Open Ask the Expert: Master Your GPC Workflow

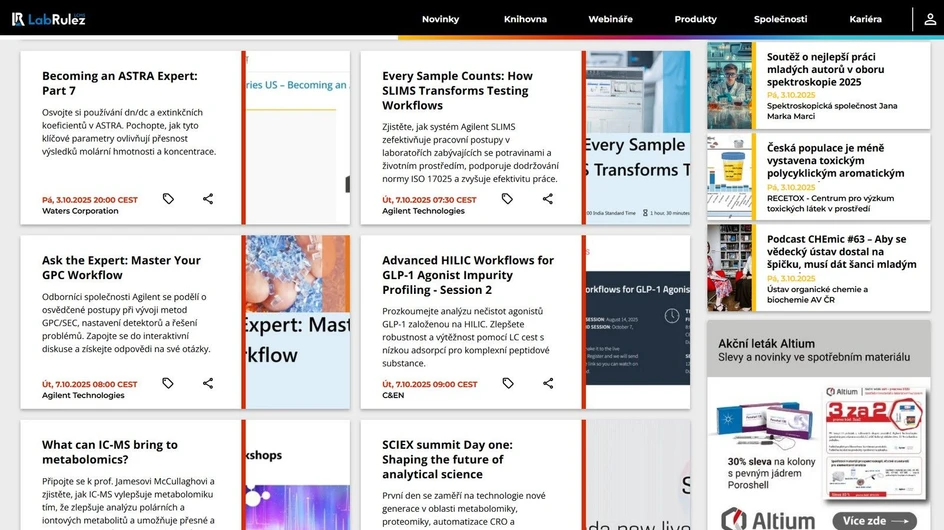coord(121,267)
